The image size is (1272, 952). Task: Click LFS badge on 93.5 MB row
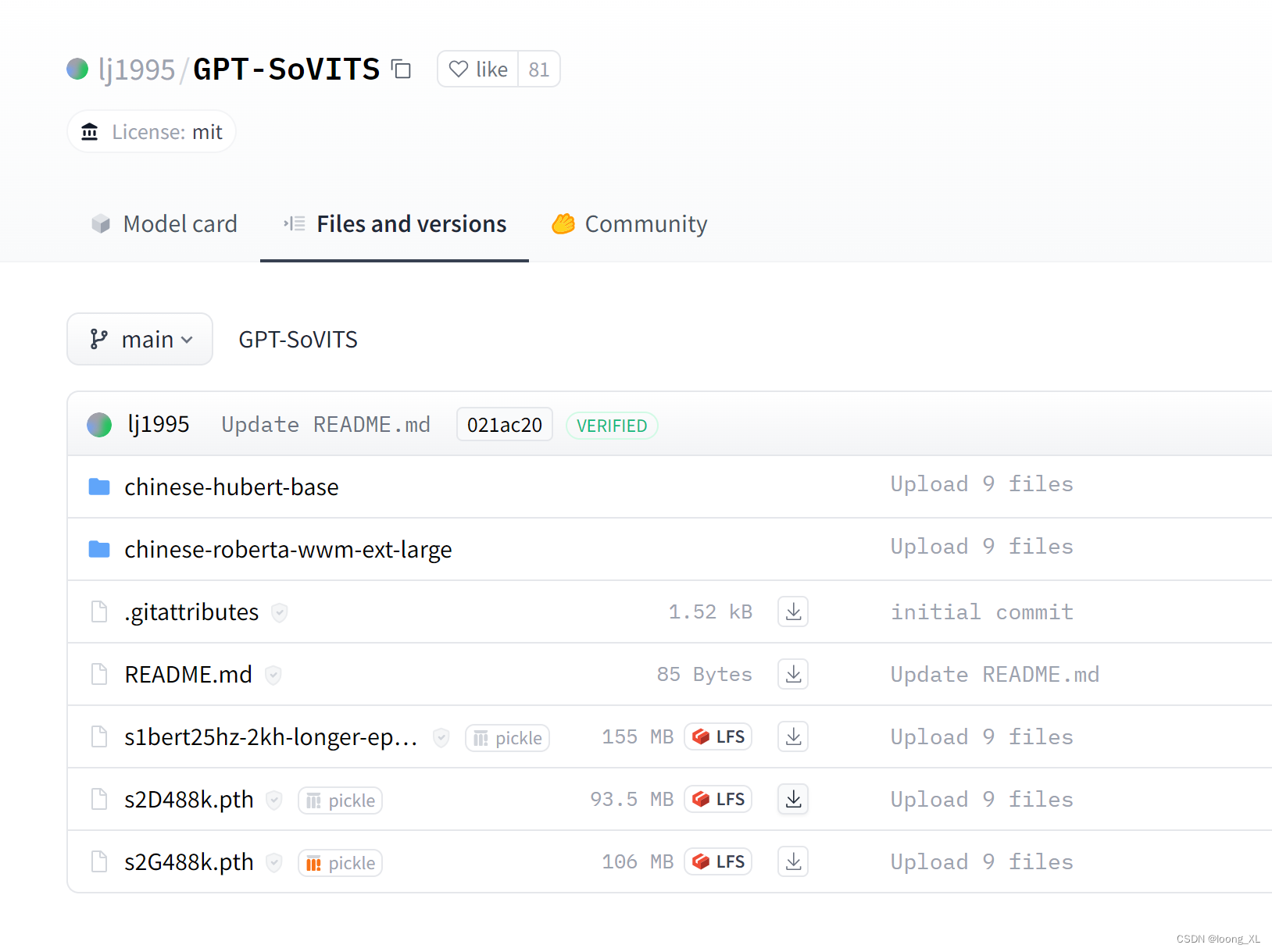[718, 799]
